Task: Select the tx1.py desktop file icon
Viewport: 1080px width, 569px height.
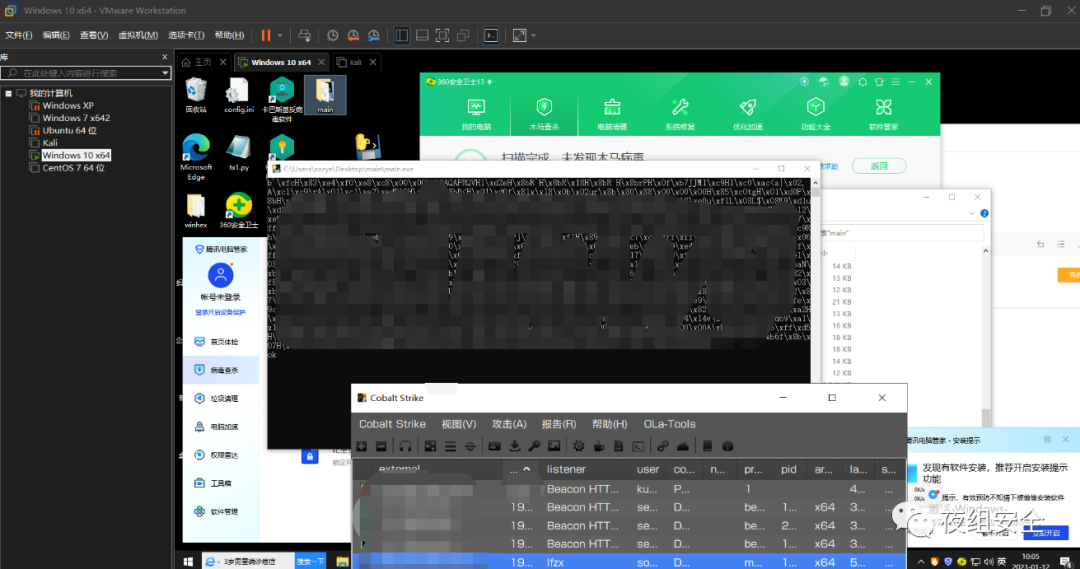Action: click(x=239, y=153)
